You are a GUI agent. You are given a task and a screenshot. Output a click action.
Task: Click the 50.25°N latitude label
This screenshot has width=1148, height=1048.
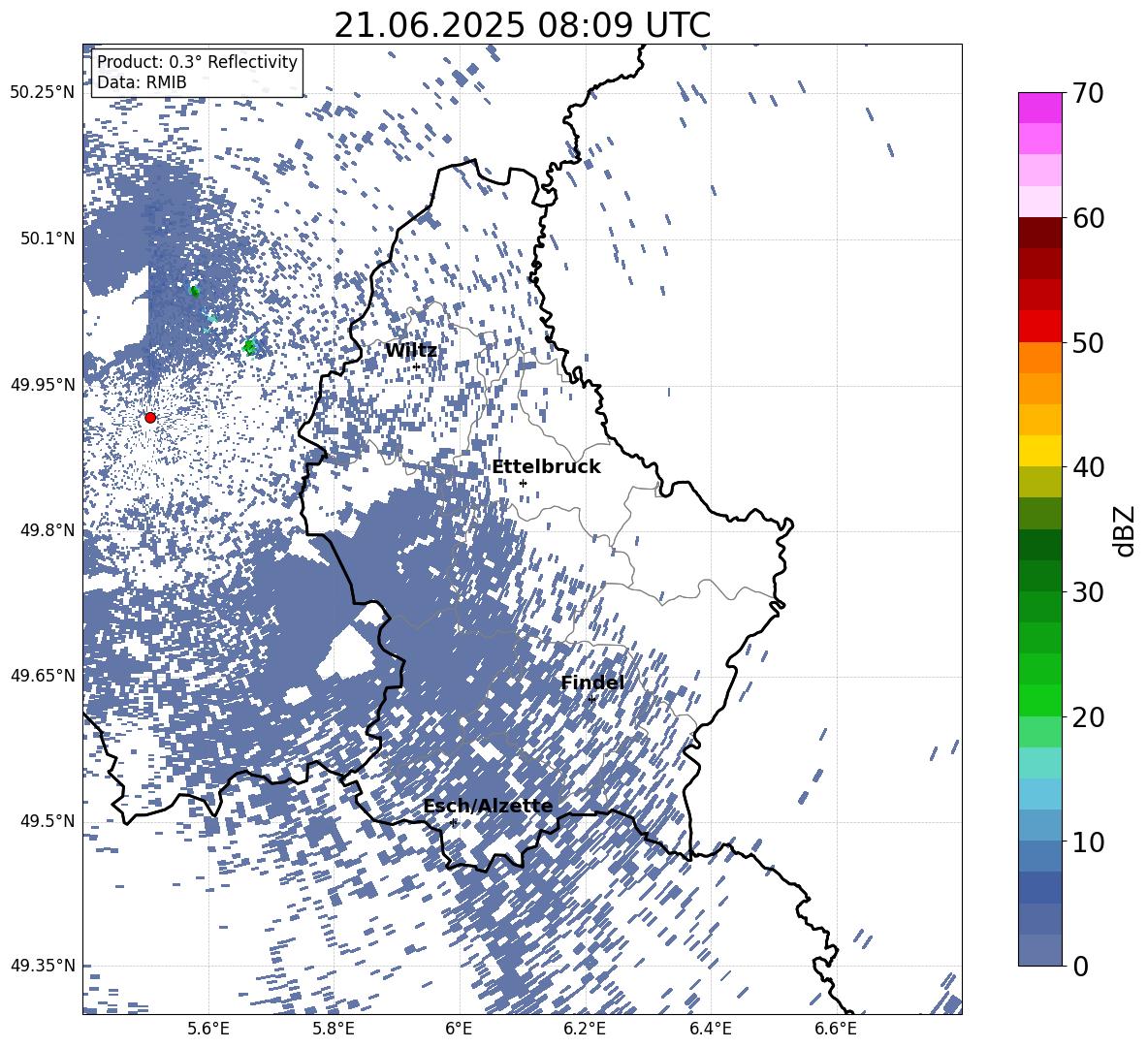pos(43,92)
